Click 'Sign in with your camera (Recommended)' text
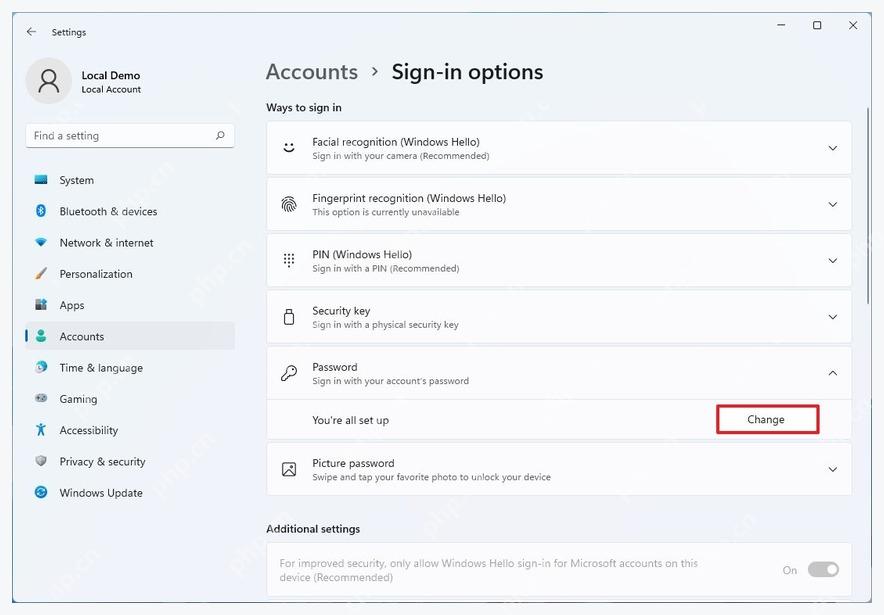 pos(400,156)
